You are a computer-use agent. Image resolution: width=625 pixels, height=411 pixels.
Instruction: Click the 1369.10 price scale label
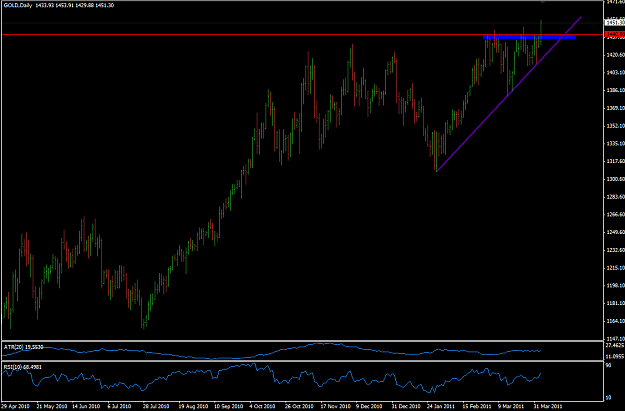[616, 108]
